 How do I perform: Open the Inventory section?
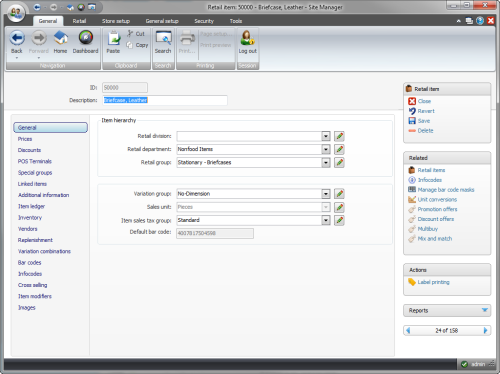[30, 218]
